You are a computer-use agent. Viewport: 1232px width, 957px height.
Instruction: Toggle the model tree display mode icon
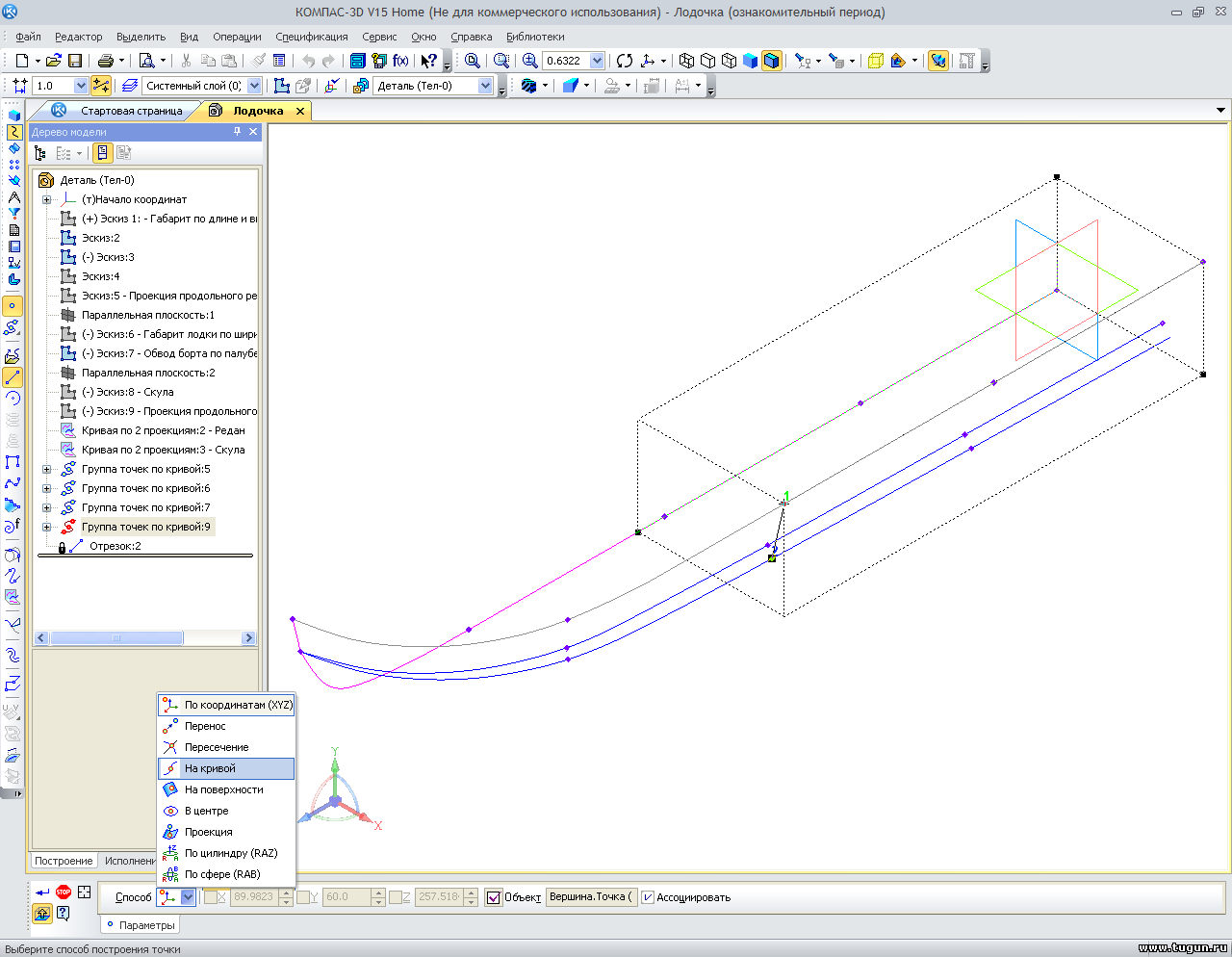pos(102,153)
